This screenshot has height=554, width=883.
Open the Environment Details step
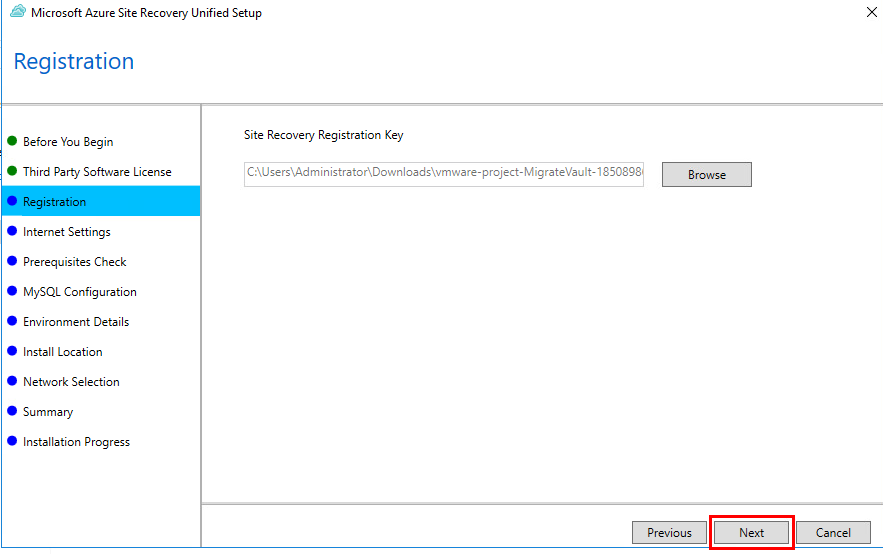[75, 322]
